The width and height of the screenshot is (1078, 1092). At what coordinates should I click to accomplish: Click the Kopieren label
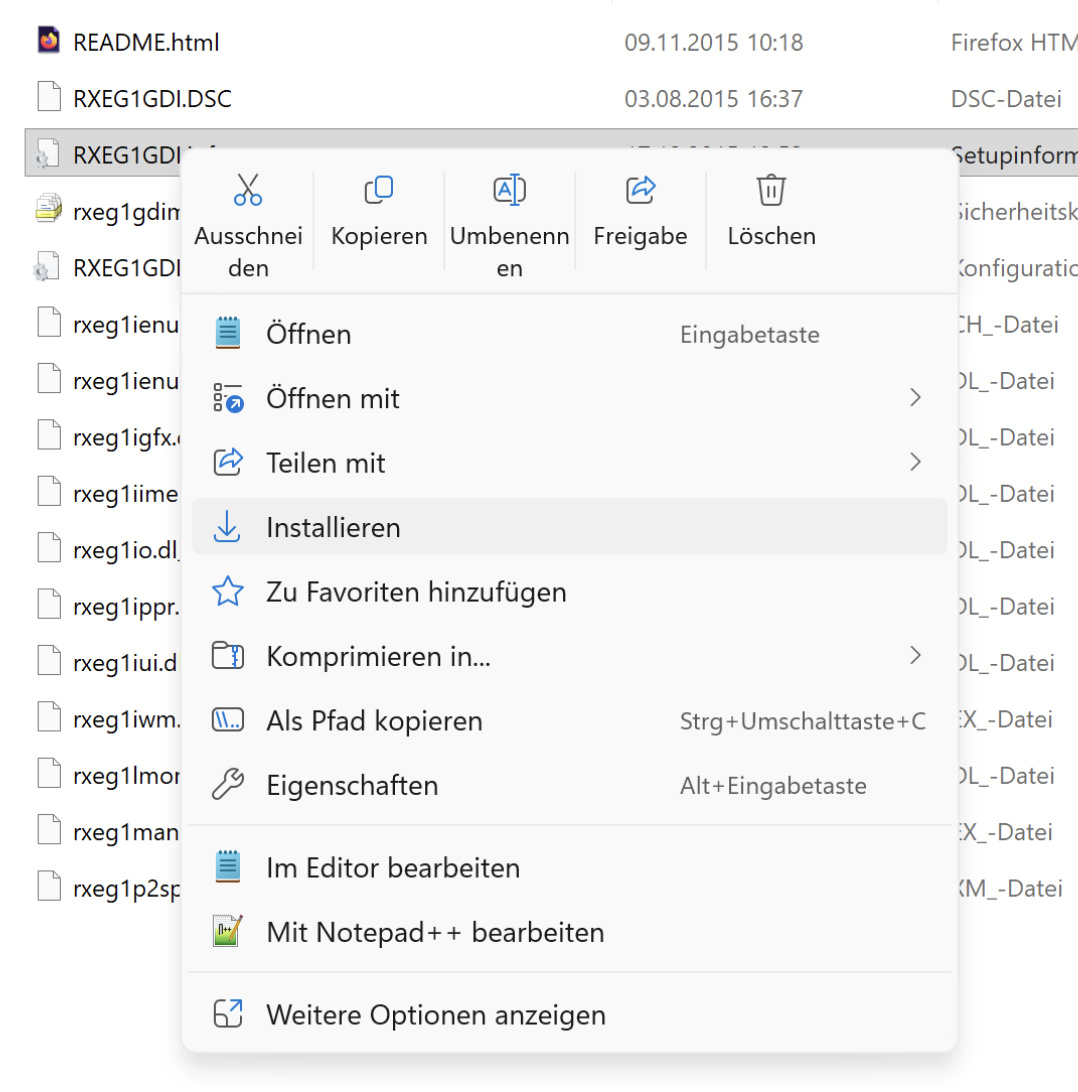pos(379,236)
